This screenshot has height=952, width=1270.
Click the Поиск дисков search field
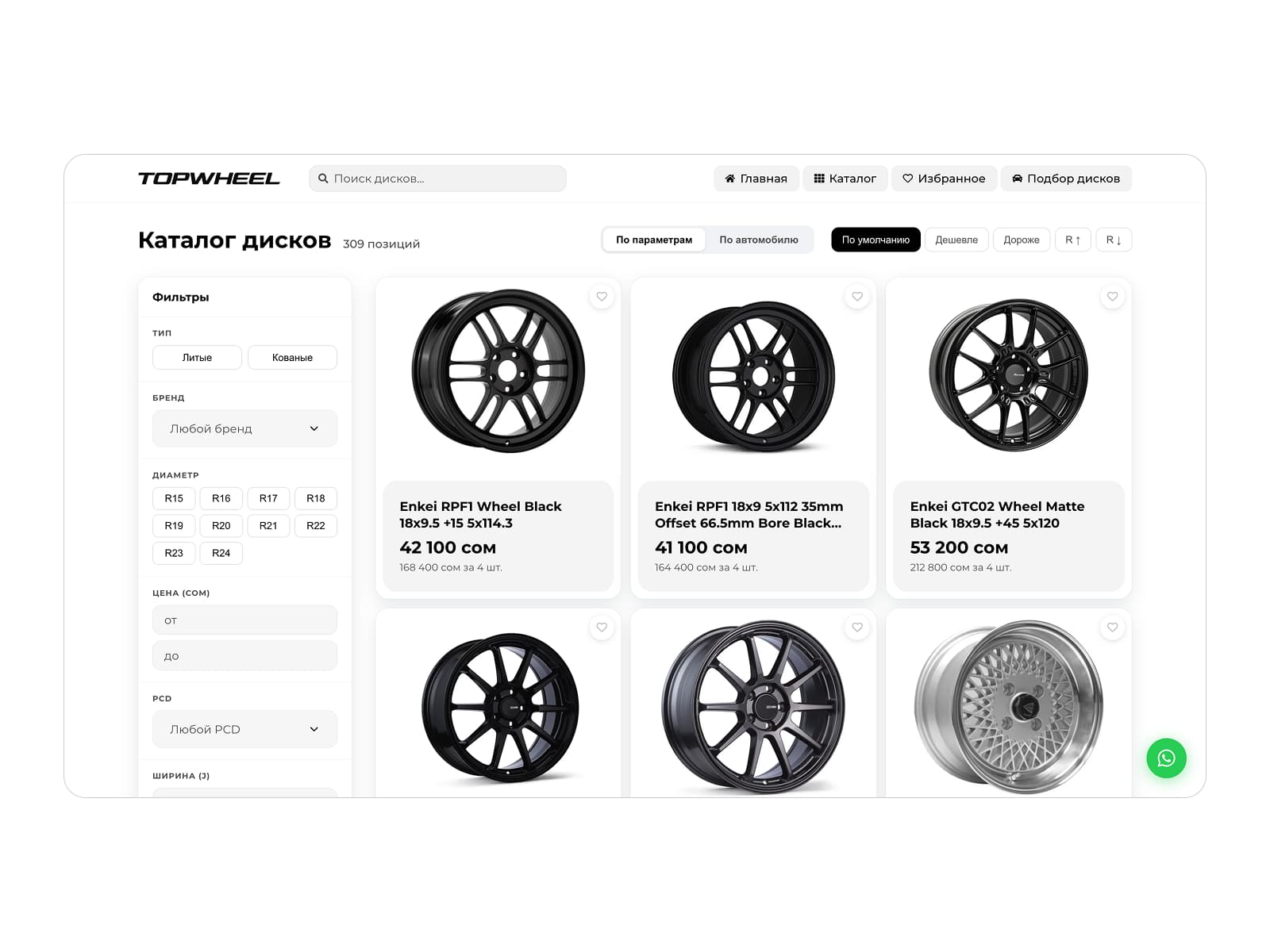tap(437, 178)
